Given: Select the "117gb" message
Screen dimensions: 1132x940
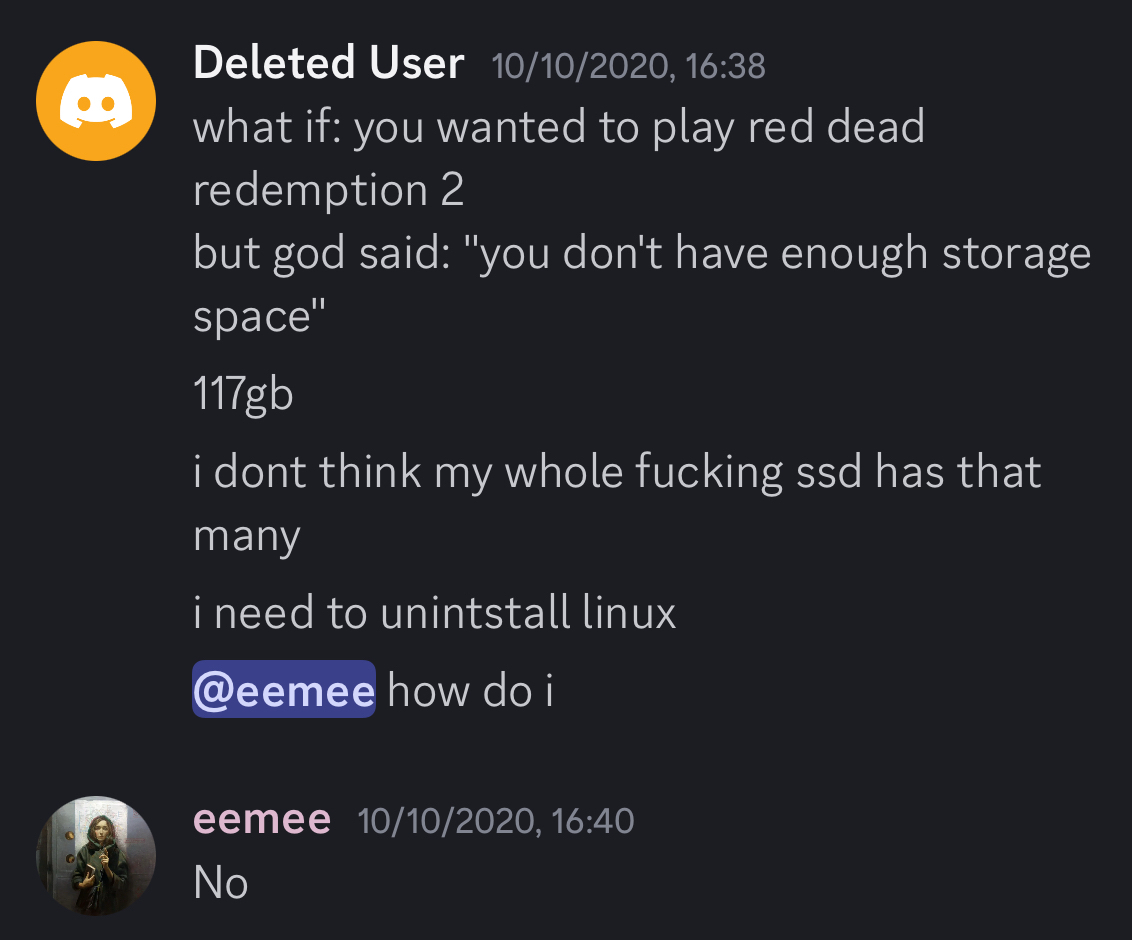Looking at the screenshot, I should pos(243,394).
